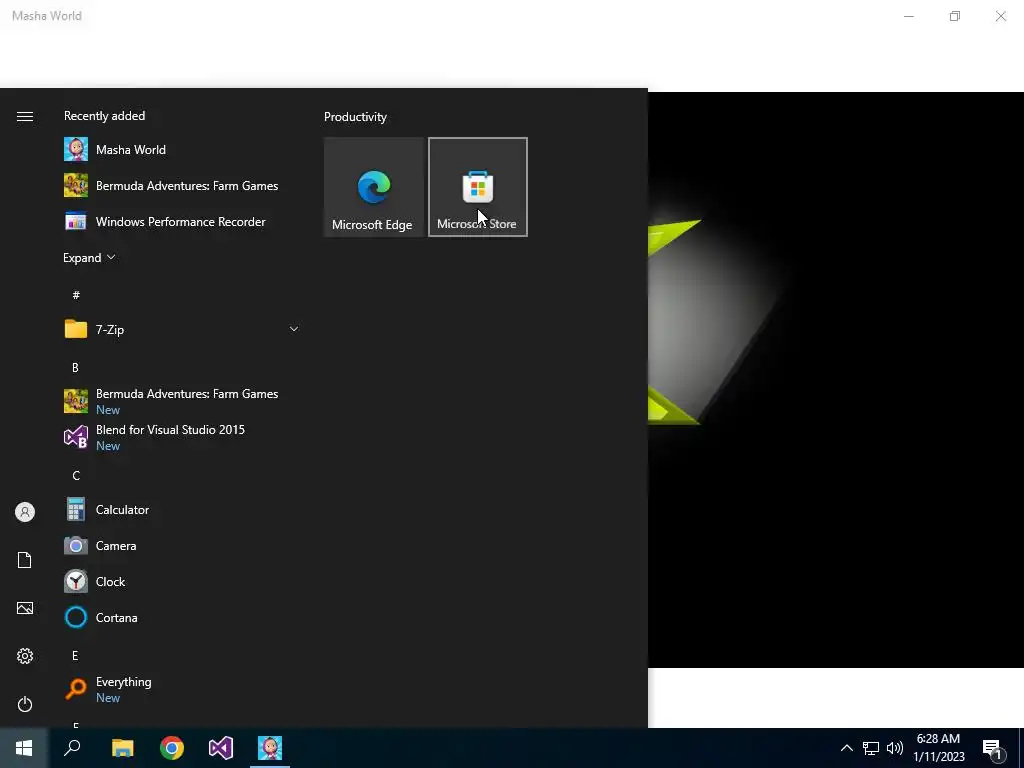Viewport: 1024px width, 768px height.
Task: Open the Documents shortcut in Start sidebar
Action: (25, 560)
